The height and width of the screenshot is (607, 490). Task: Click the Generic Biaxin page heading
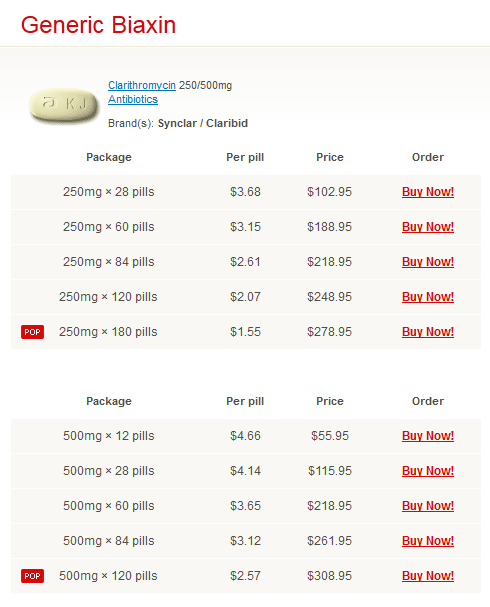point(98,25)
